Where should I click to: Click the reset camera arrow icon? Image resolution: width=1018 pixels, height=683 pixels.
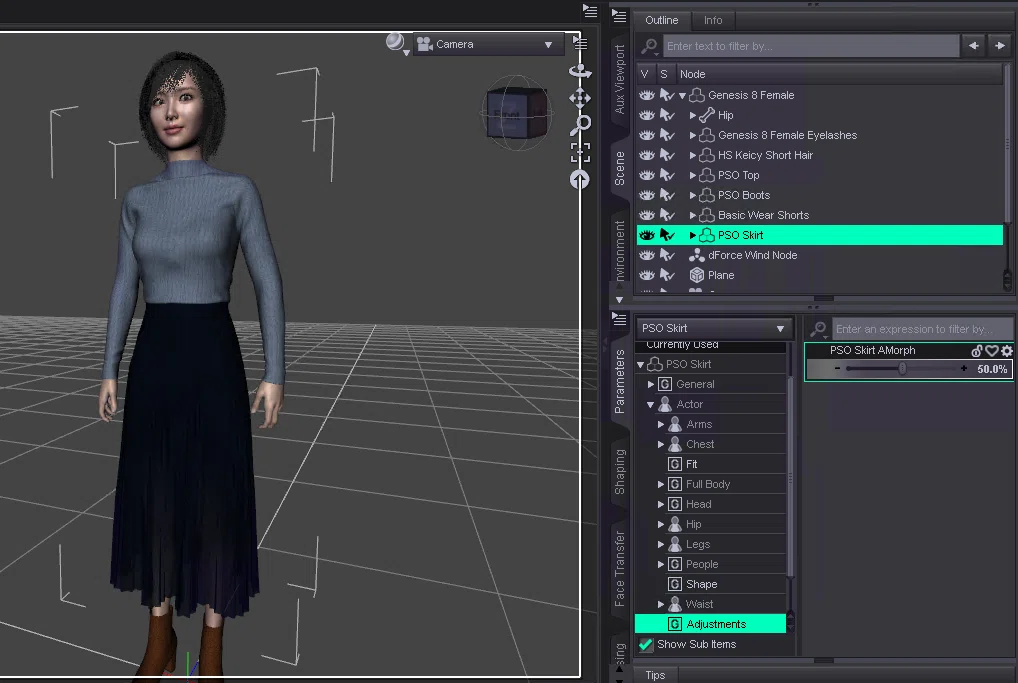580,180
